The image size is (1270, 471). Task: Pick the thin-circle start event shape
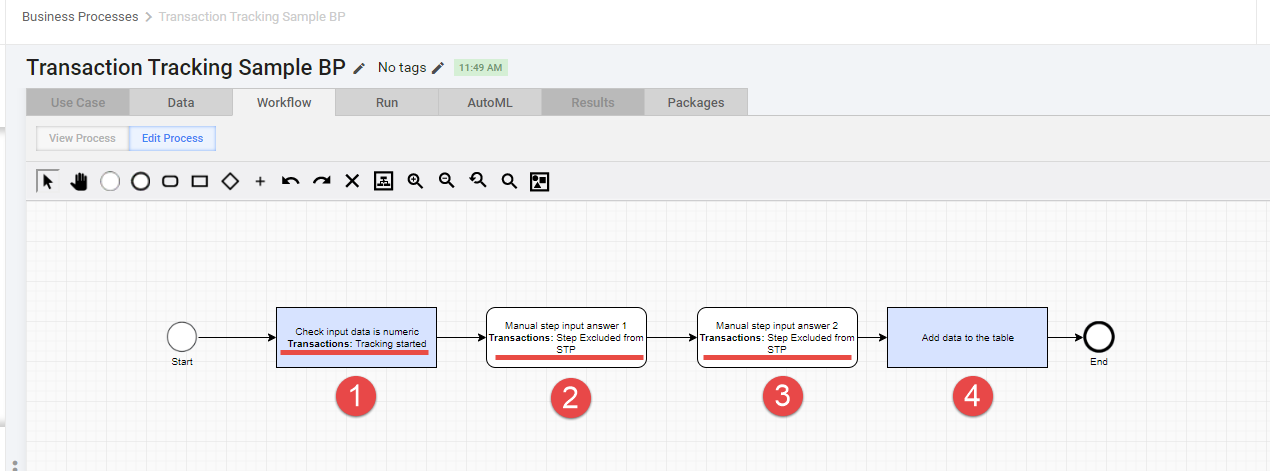coord(110,181)
